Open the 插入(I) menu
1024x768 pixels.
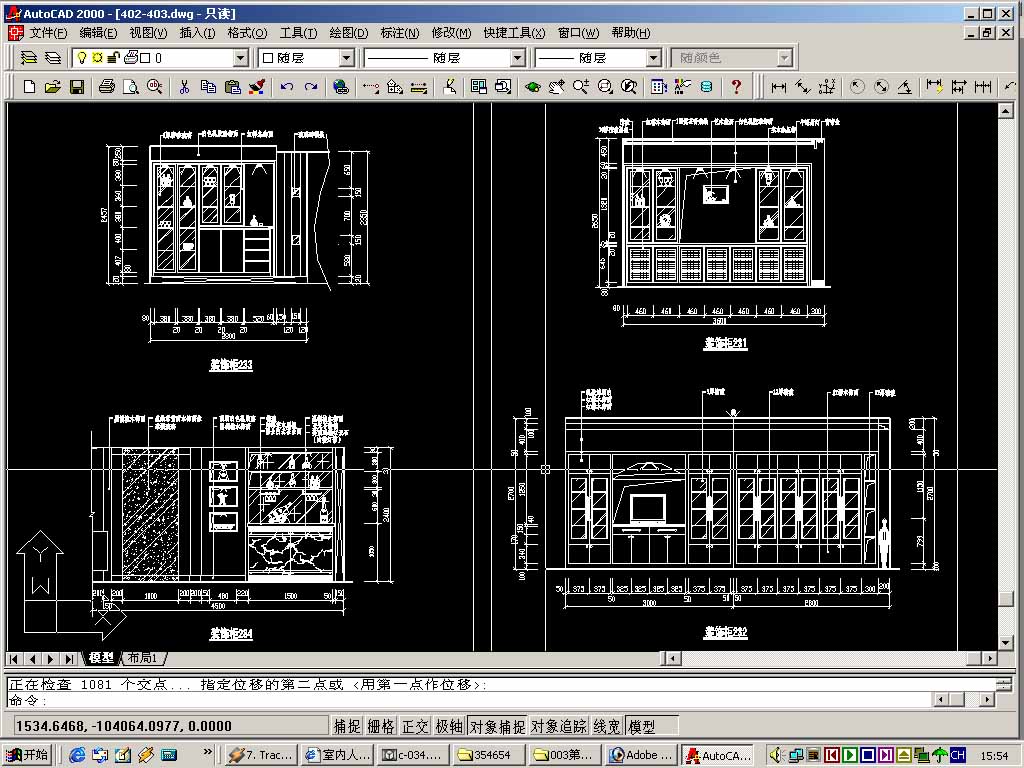[x=197, y=33]
